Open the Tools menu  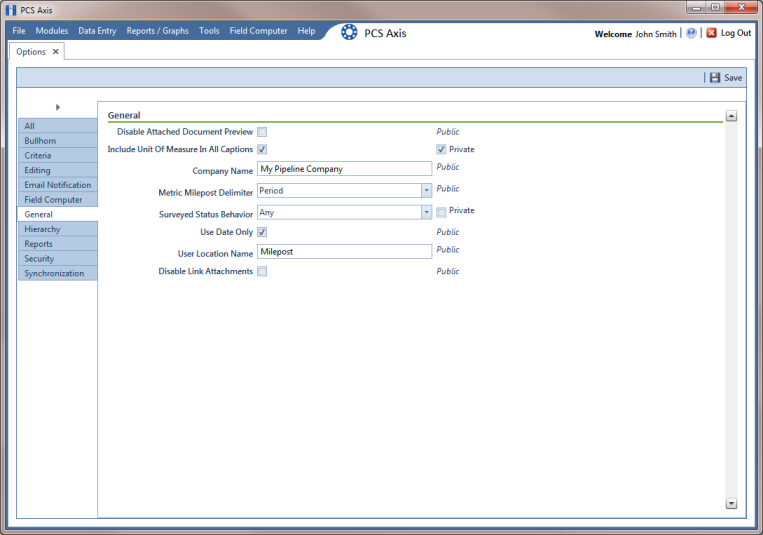click(x=209, y=31)
